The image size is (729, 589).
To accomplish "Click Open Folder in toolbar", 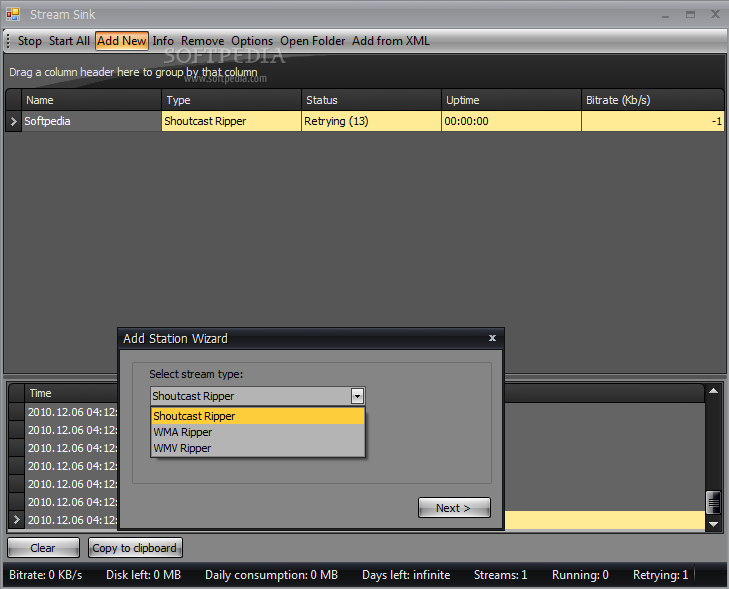I will (x=312, y=41).
